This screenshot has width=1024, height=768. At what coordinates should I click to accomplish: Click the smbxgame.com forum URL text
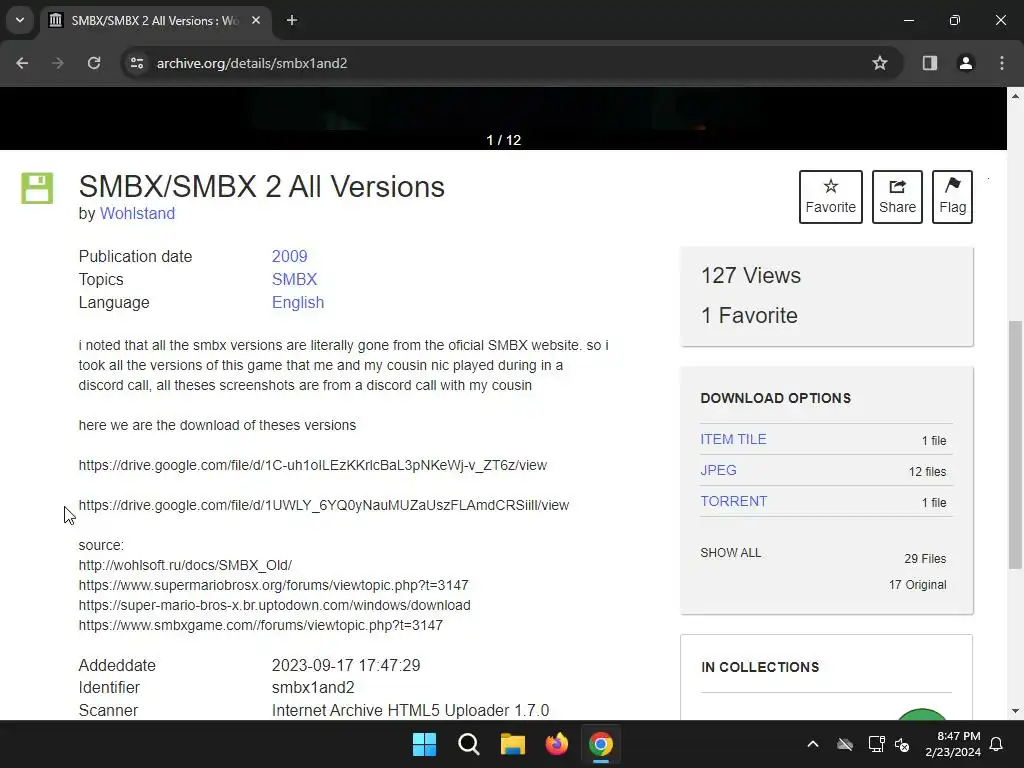(261, 625)
